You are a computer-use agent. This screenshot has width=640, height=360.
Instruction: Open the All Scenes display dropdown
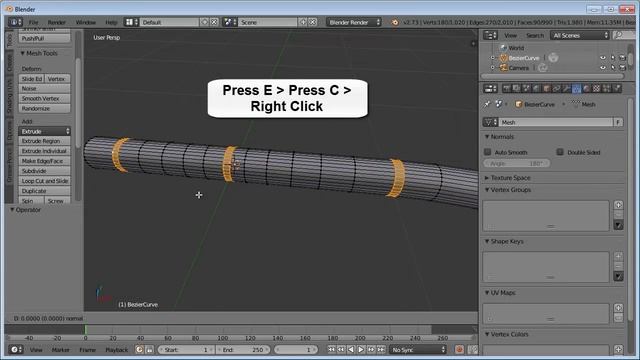pos(580,36)
